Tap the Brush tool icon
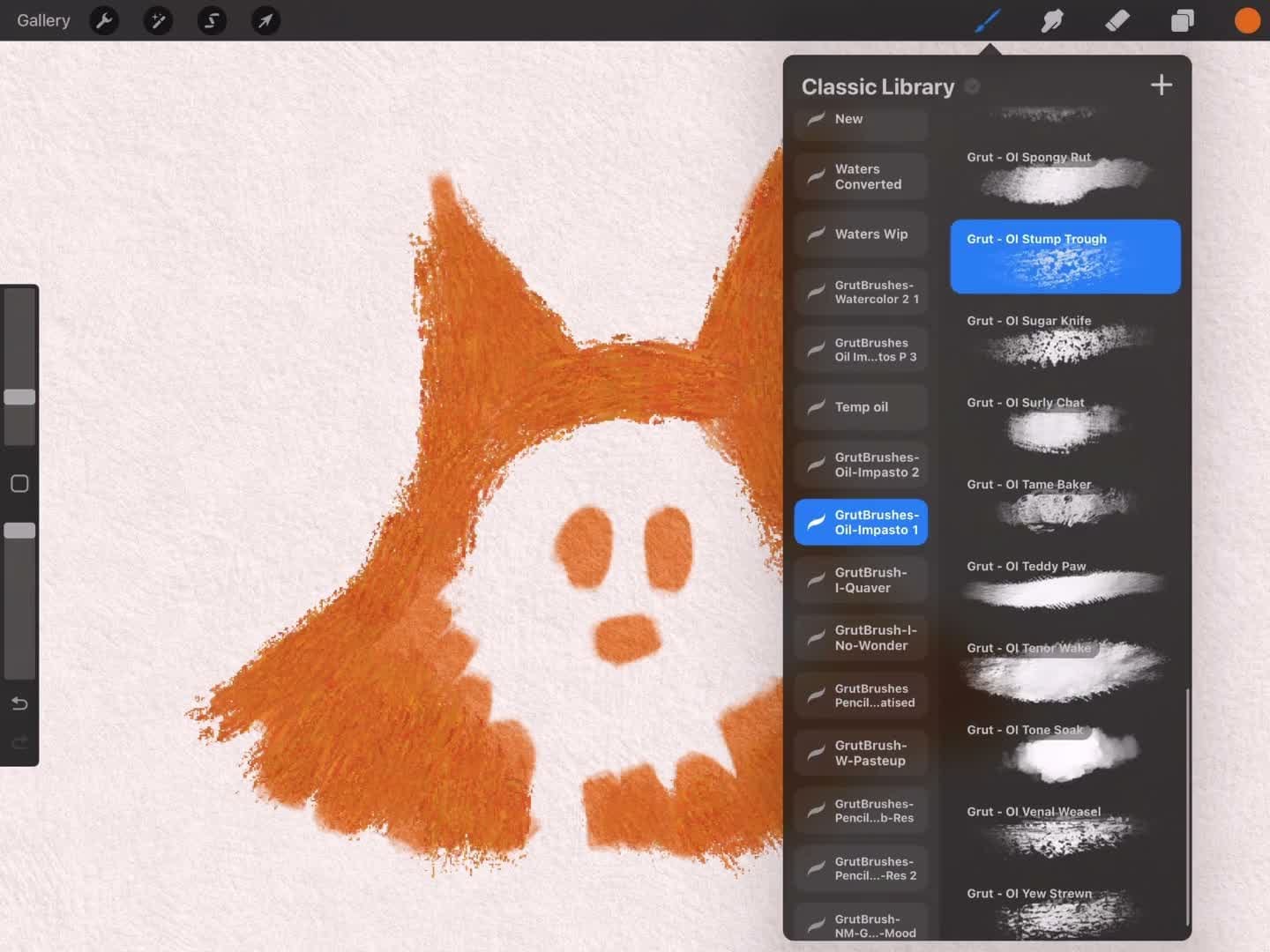 pos(987,20)
